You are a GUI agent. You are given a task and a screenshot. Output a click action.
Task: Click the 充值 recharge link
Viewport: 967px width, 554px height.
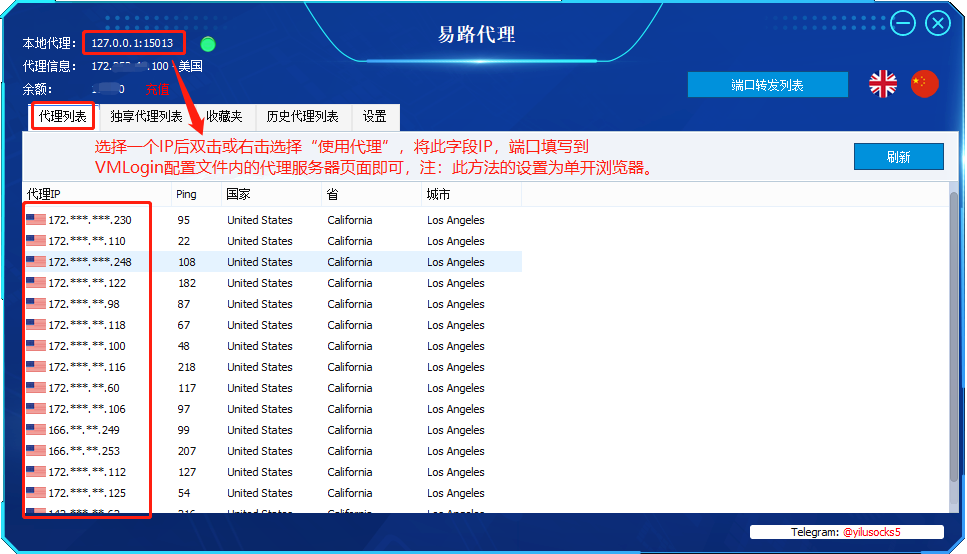[157, 90]
